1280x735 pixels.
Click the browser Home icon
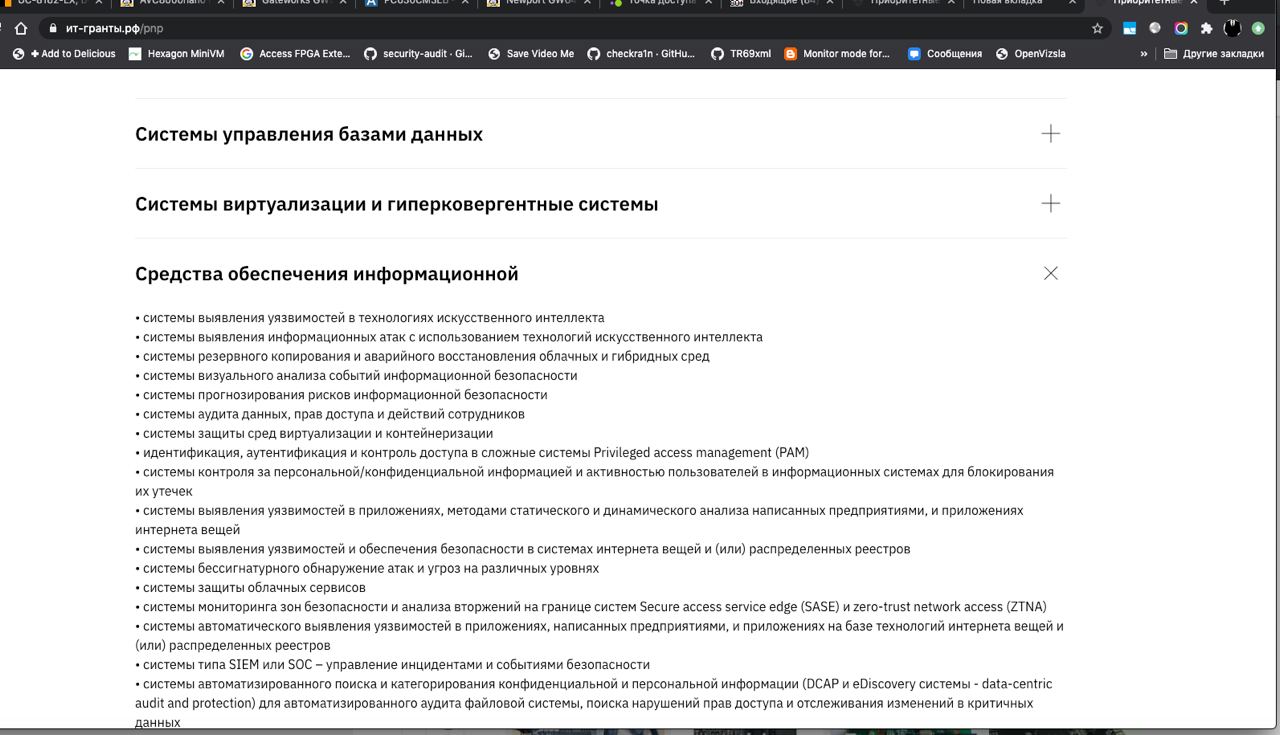click(20, 29)
